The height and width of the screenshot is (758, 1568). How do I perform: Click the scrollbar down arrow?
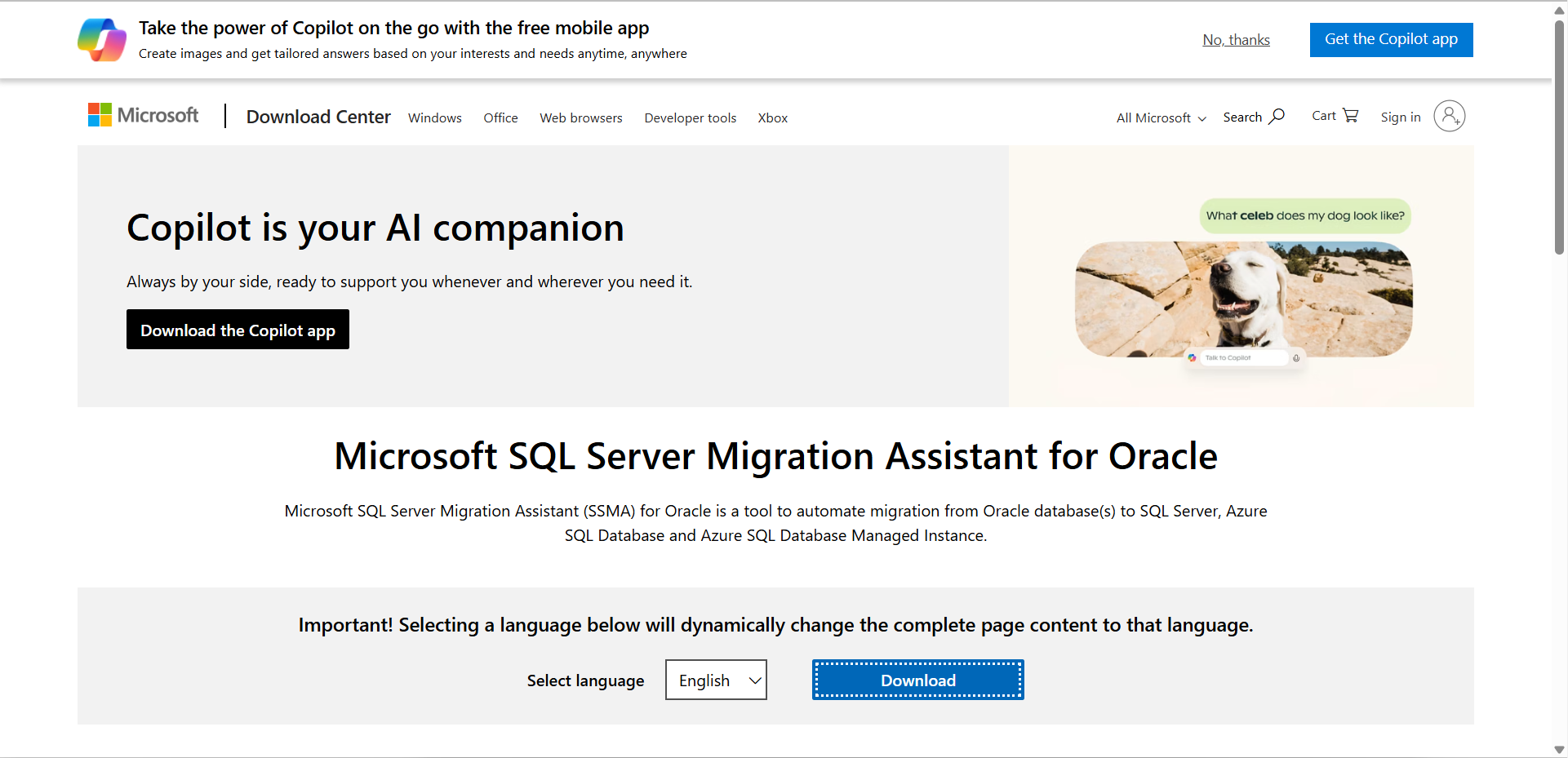1558,749
